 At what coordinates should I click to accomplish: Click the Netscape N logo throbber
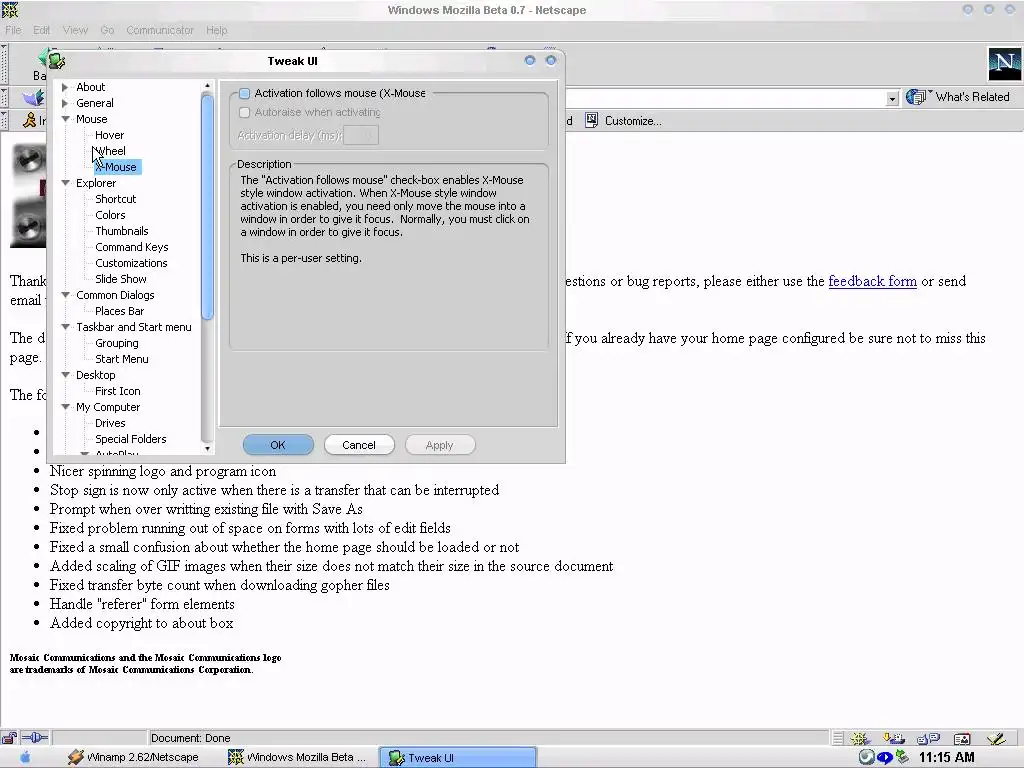[1004, 64]
